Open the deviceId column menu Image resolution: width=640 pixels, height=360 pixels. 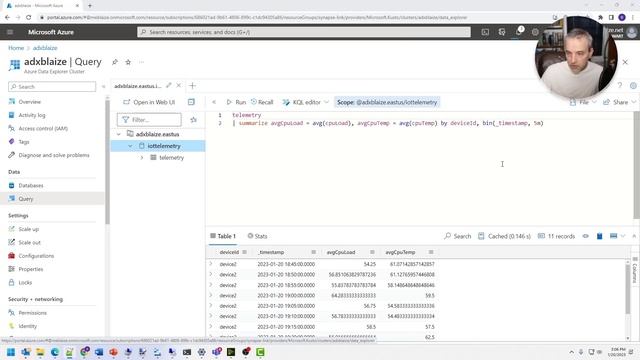tap(244, 252)
